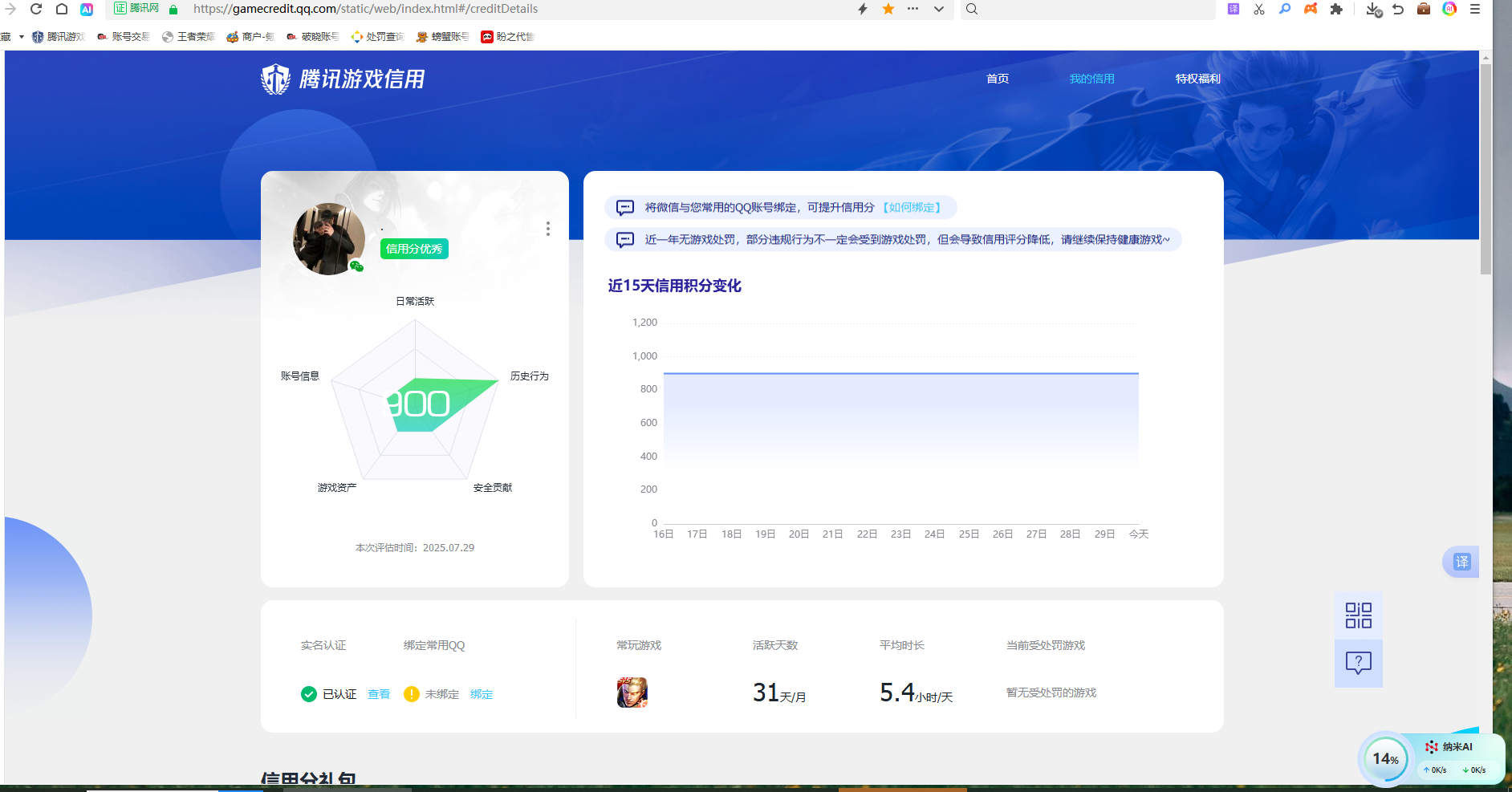Open the 盼之代售 bookmark
1512x792 pixels.
click(507, 36)
